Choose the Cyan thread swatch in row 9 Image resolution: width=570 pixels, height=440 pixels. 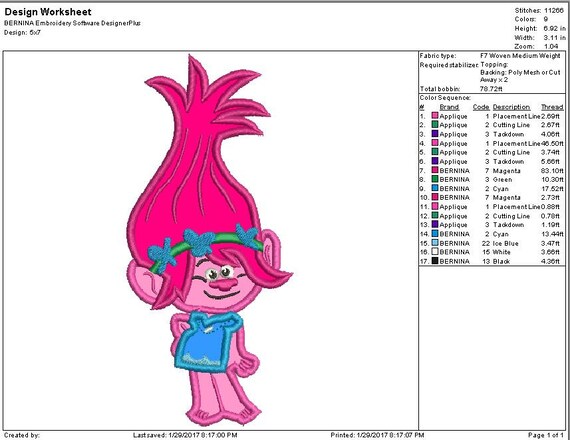tap(435, 188)
